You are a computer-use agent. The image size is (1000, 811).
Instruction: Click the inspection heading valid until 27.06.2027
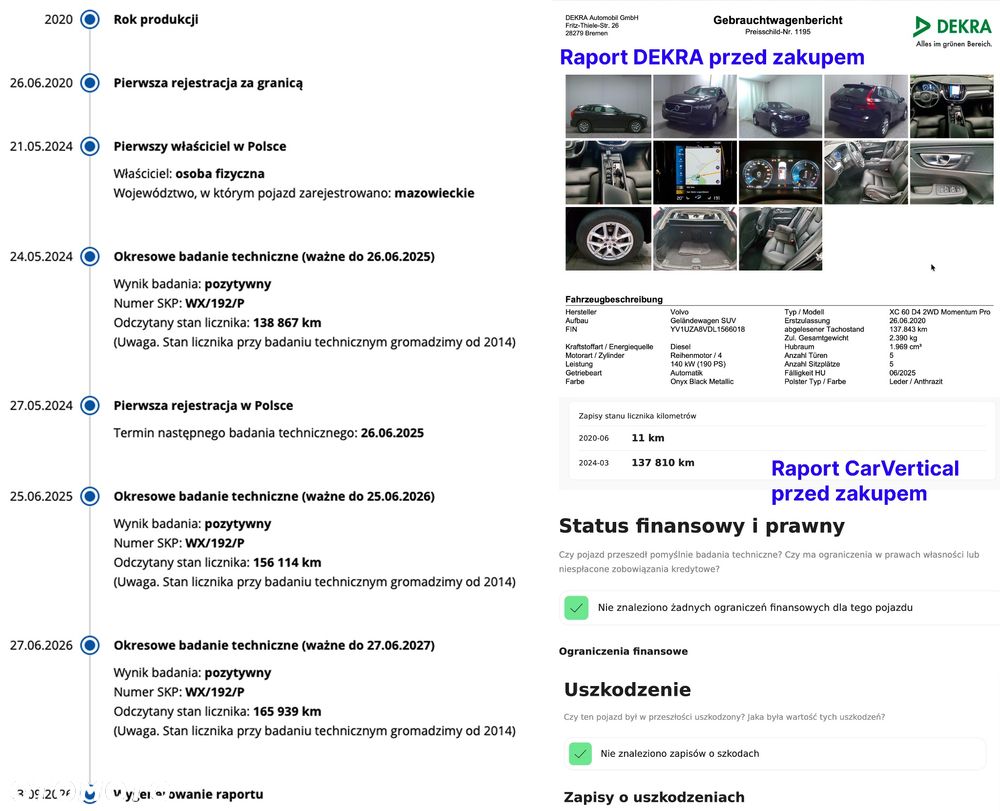click(274, 645)
